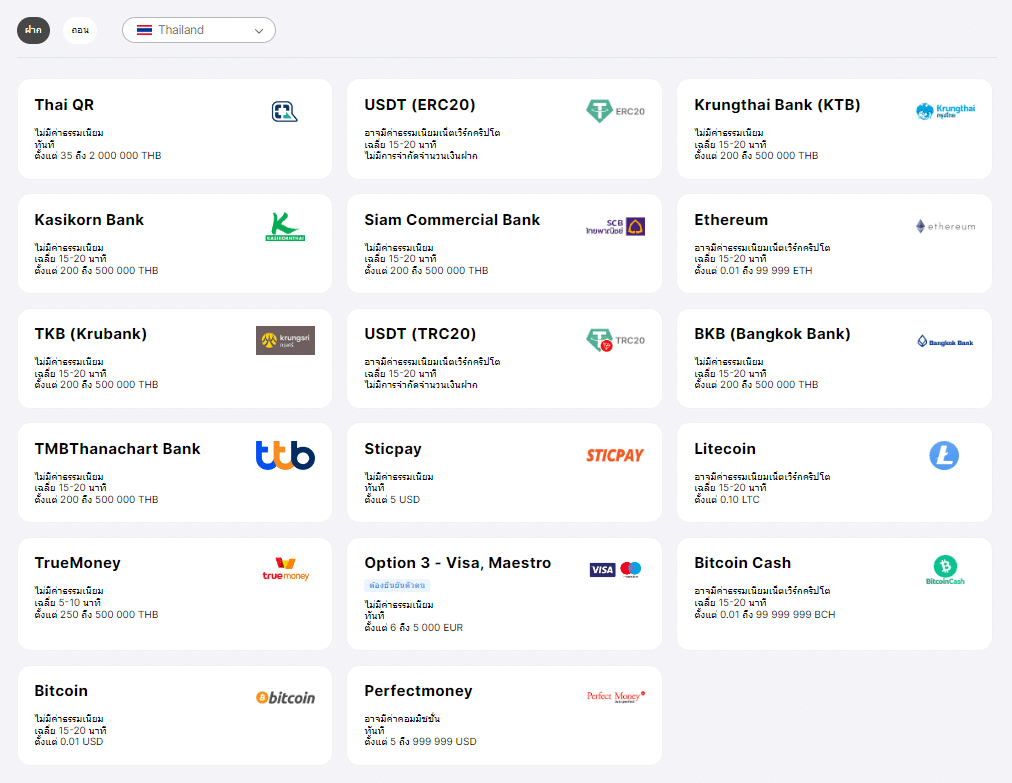Click the Ethereum logo

click(946, 227)
